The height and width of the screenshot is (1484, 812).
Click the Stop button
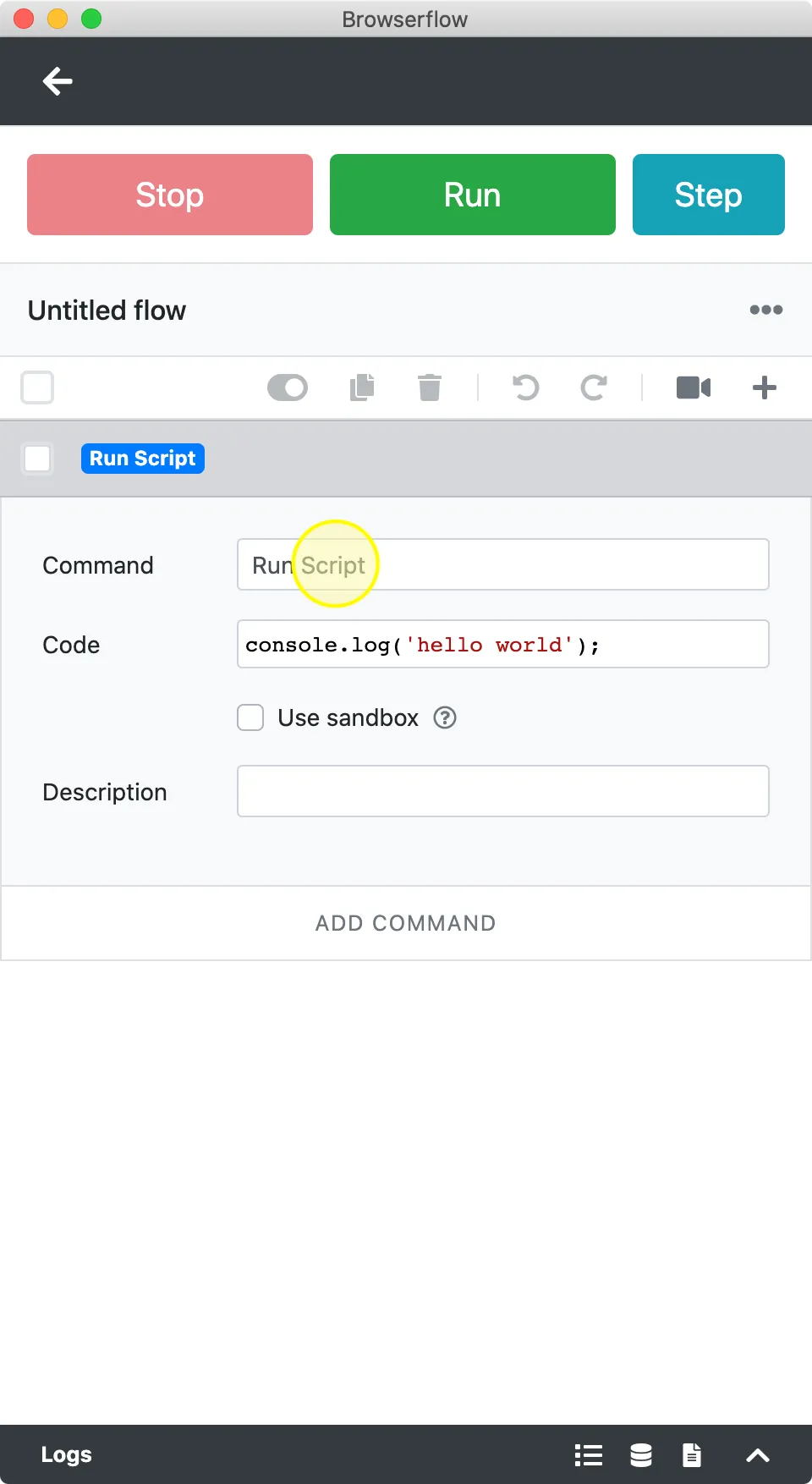tap(170, 195)
